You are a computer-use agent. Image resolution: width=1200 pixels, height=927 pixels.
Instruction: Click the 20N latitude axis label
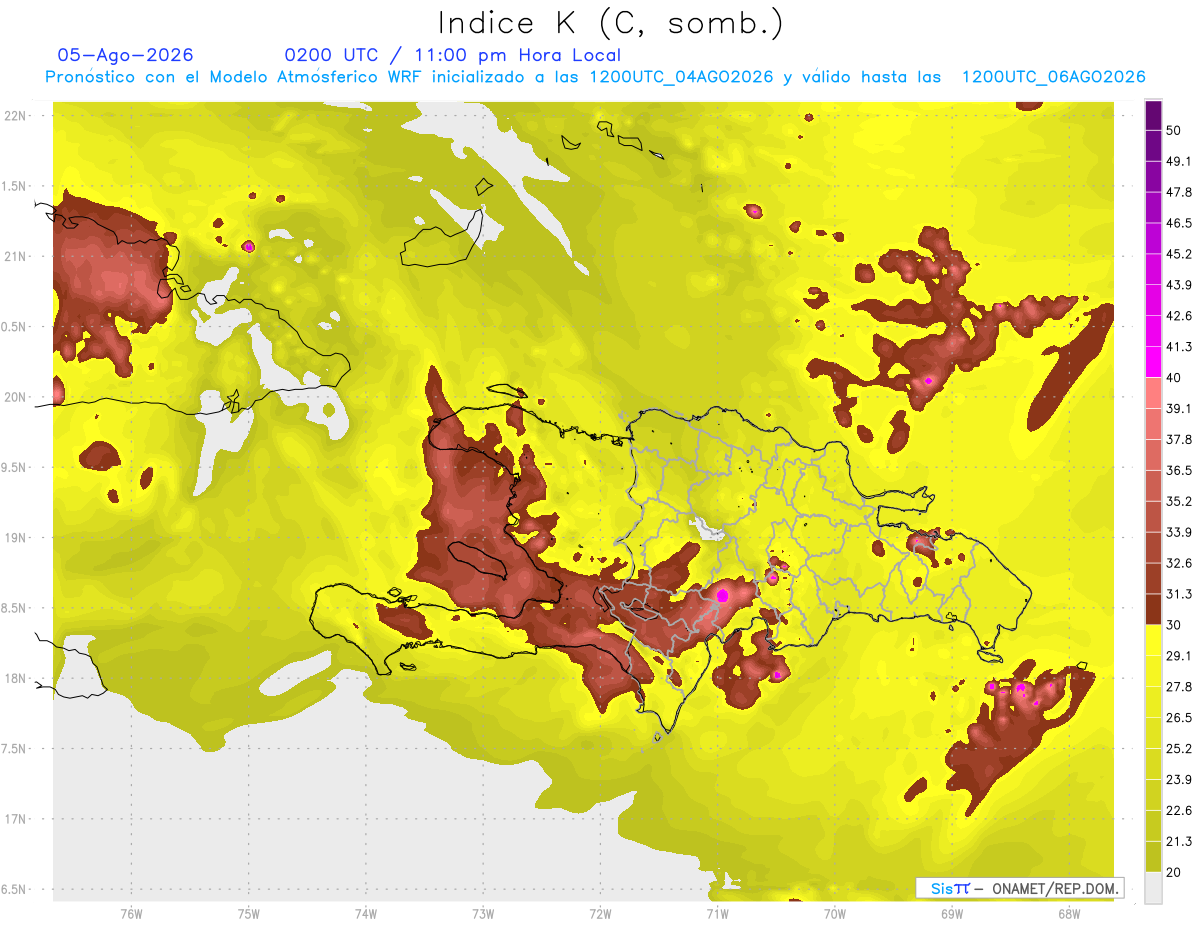click(15, 397)
